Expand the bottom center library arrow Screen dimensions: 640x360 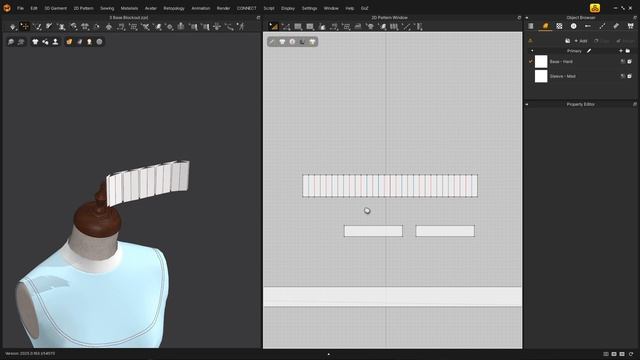329,354
